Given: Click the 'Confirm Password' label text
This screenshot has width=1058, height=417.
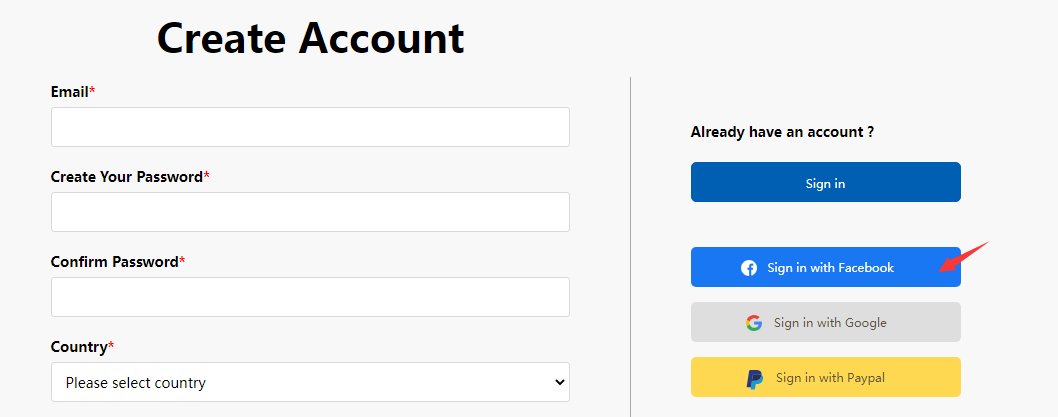Looking at the screenshot, I should 115,262.
